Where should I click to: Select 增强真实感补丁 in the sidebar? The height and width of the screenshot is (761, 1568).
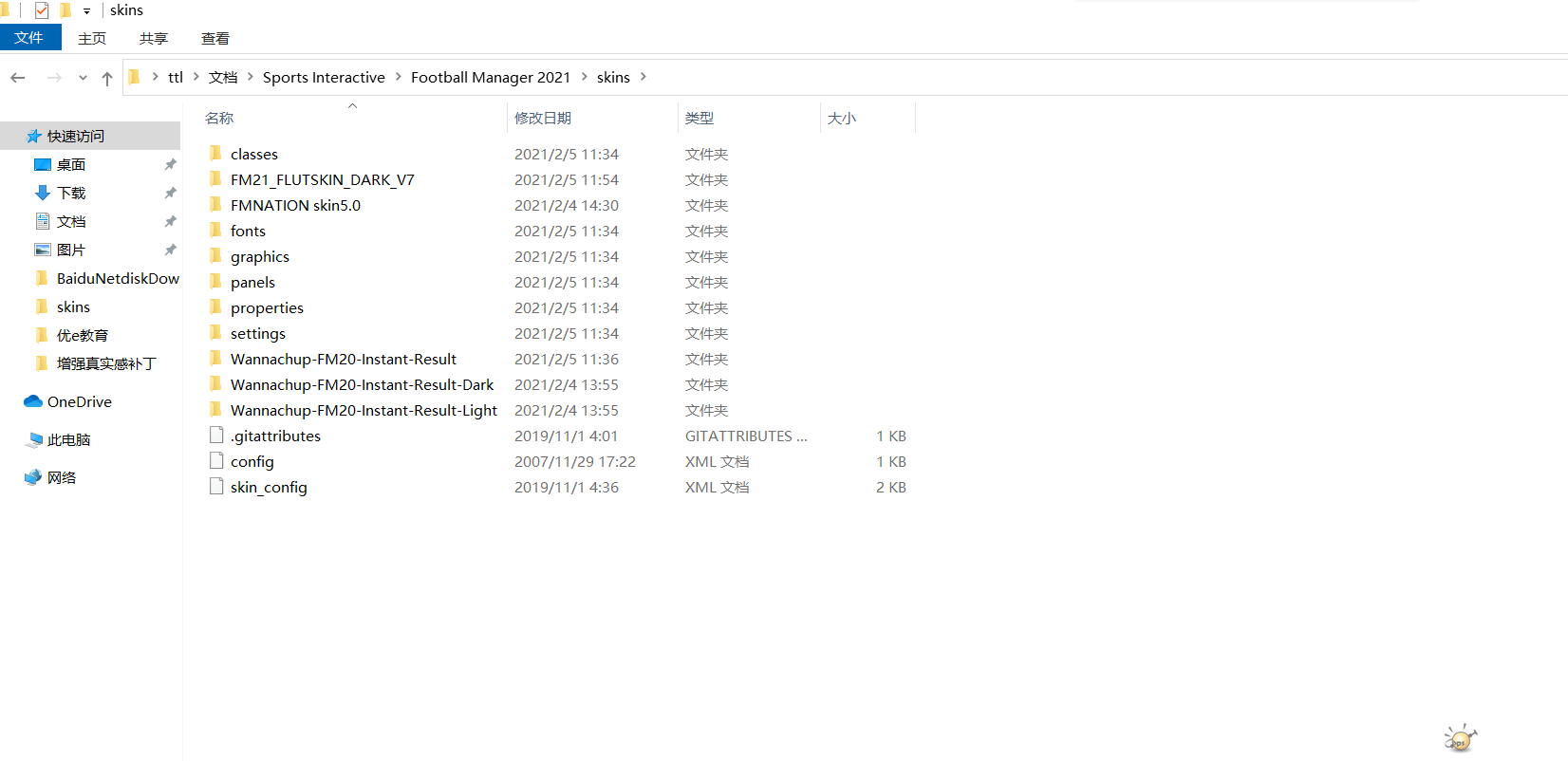105,363
